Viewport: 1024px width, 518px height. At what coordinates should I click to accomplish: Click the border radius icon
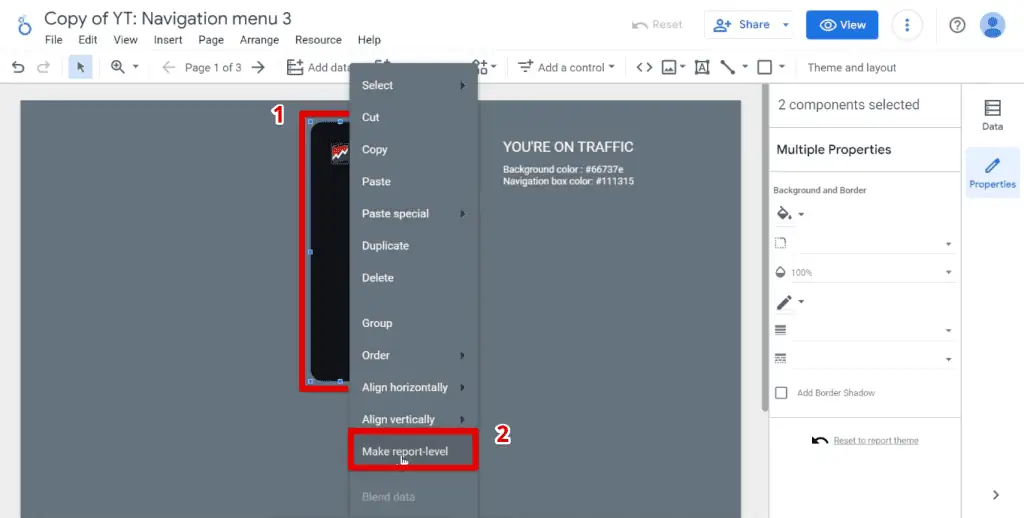tap(780, 243)
